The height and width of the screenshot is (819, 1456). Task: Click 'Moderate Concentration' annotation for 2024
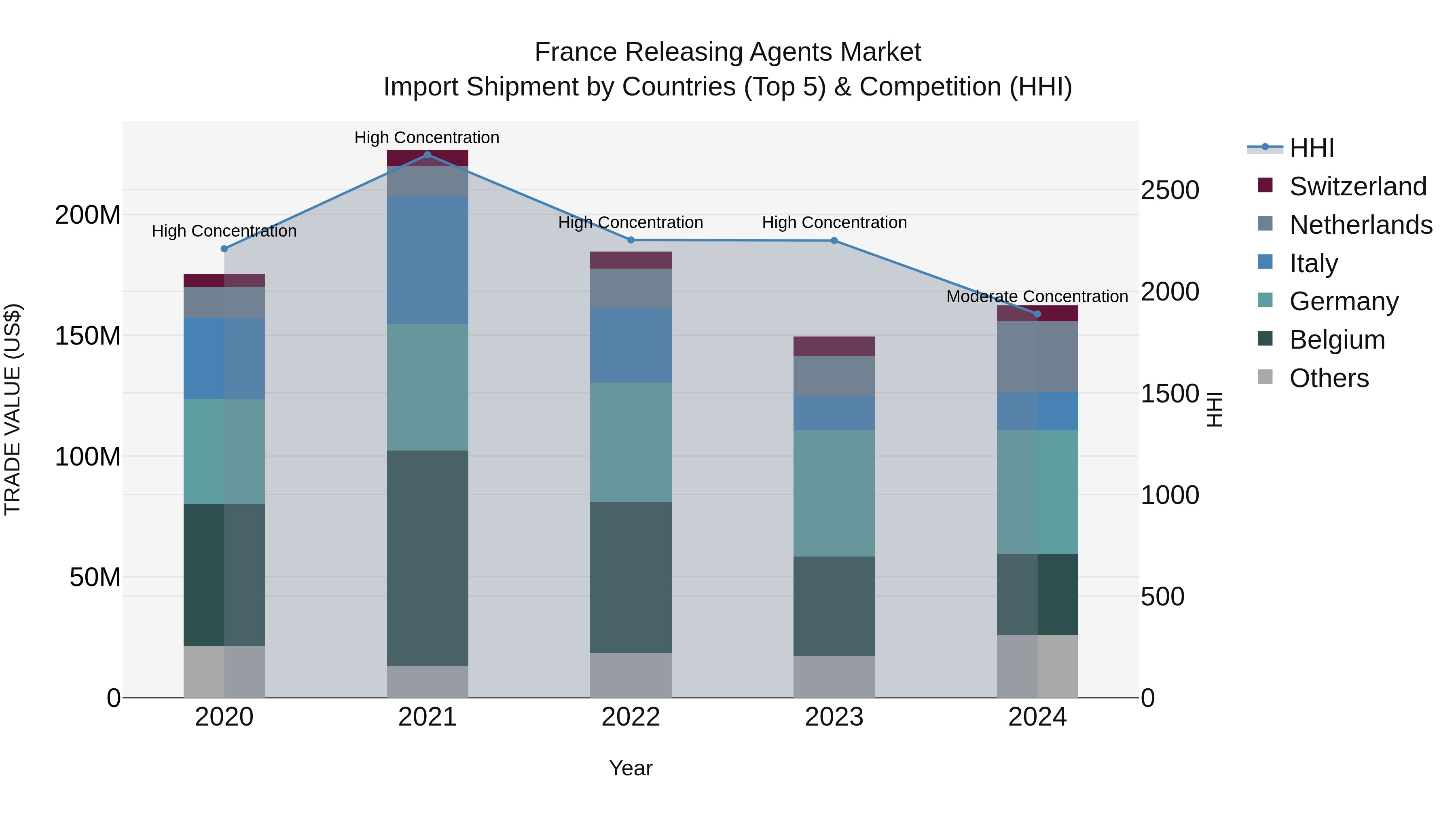click(1037, 297)
